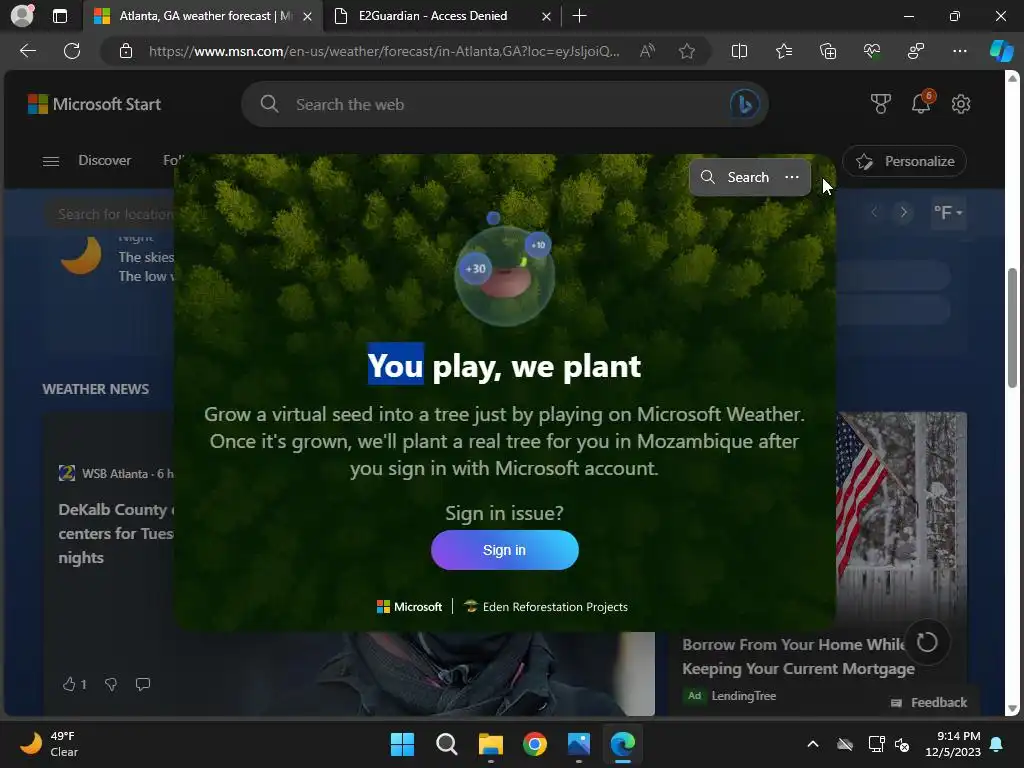Image resolution: width=1024 pixels, height=768 pixels.
Task: Open taskbar weather widget 49°F Clear
Action: point(48,744)
